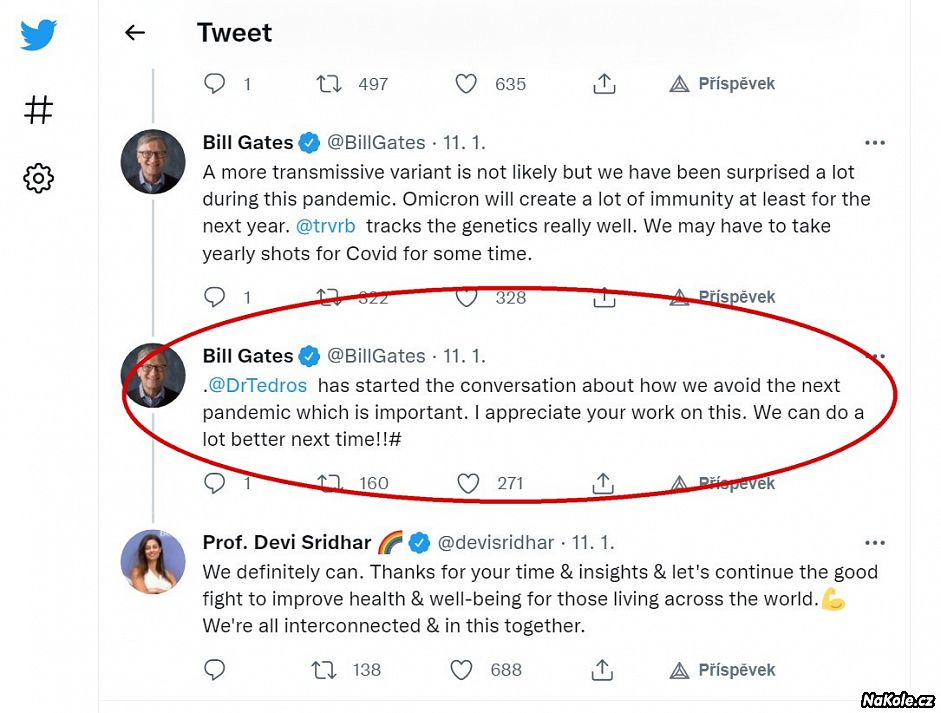Open the Explore hashtag icon
The image size is (941, 713).
click(x=38, y=109)
